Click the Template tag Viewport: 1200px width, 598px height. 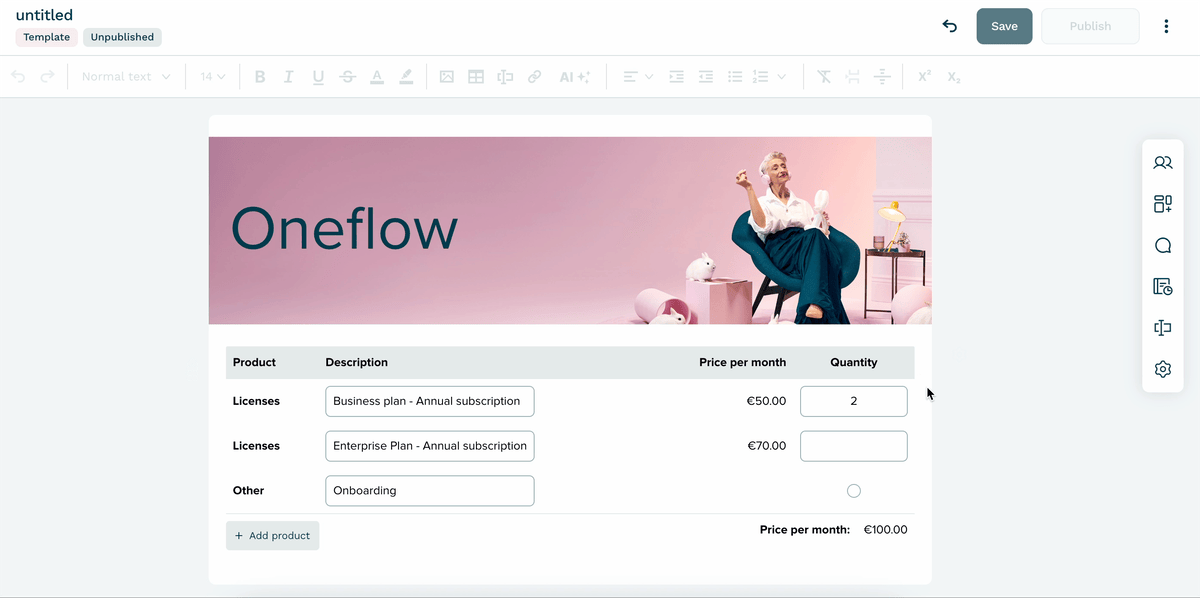(x=47, y=37)
